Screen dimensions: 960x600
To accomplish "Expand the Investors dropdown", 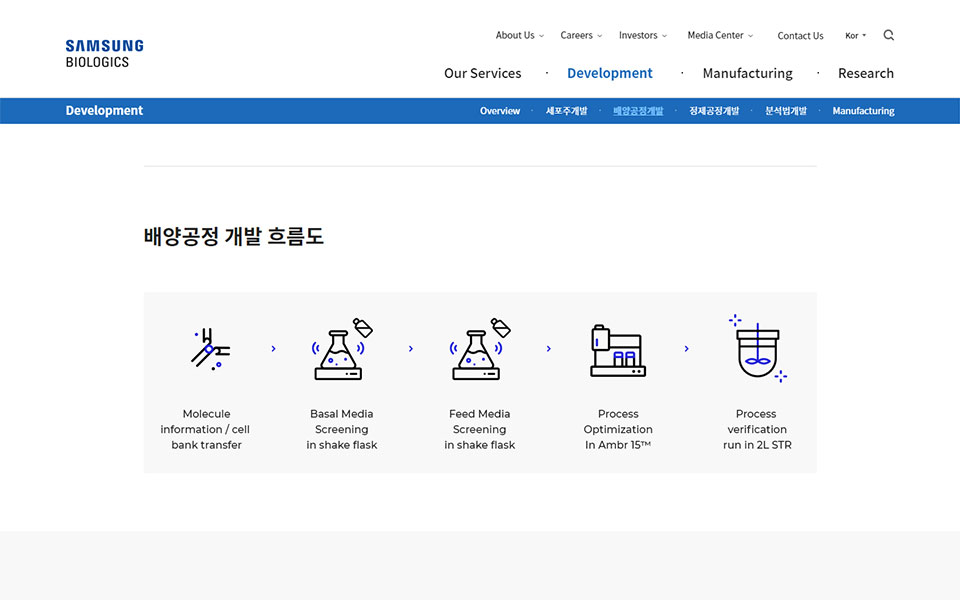I will coord(642,35).
